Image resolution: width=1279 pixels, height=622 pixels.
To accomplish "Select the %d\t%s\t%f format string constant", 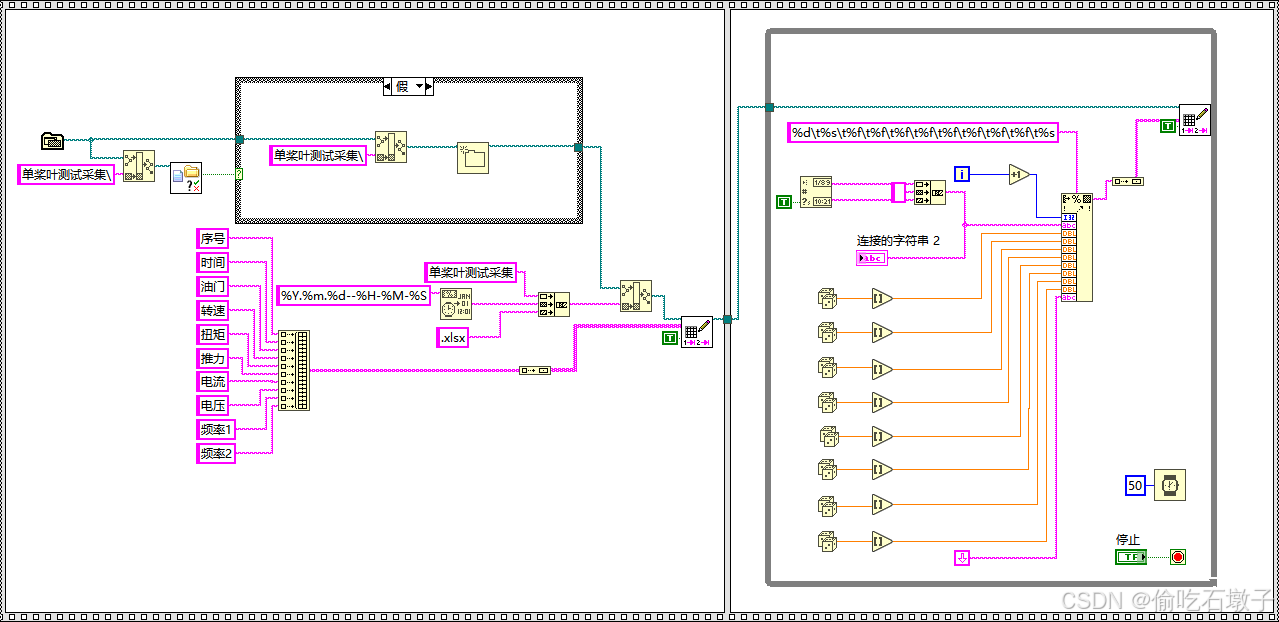I will click(x=923, y=133).
